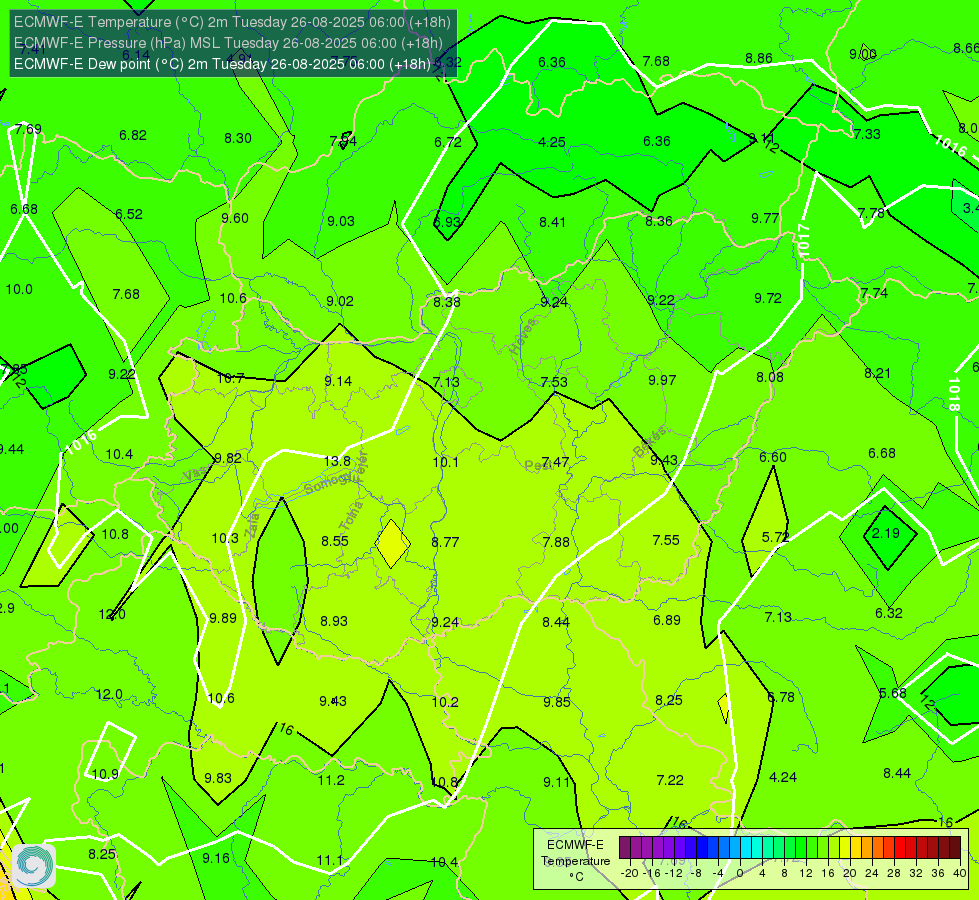Click the Heves county label
The height and width of the screenshot is (900, 979).
[523, 336]
